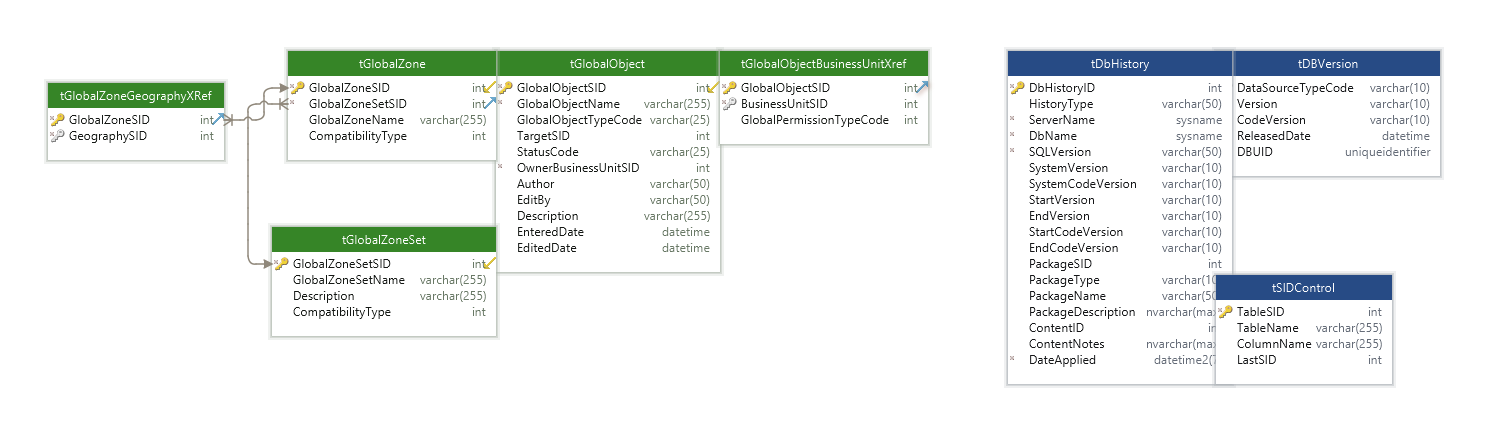
Task: Select the GlobalZoneSetName column row
Action: click(349, 280)
